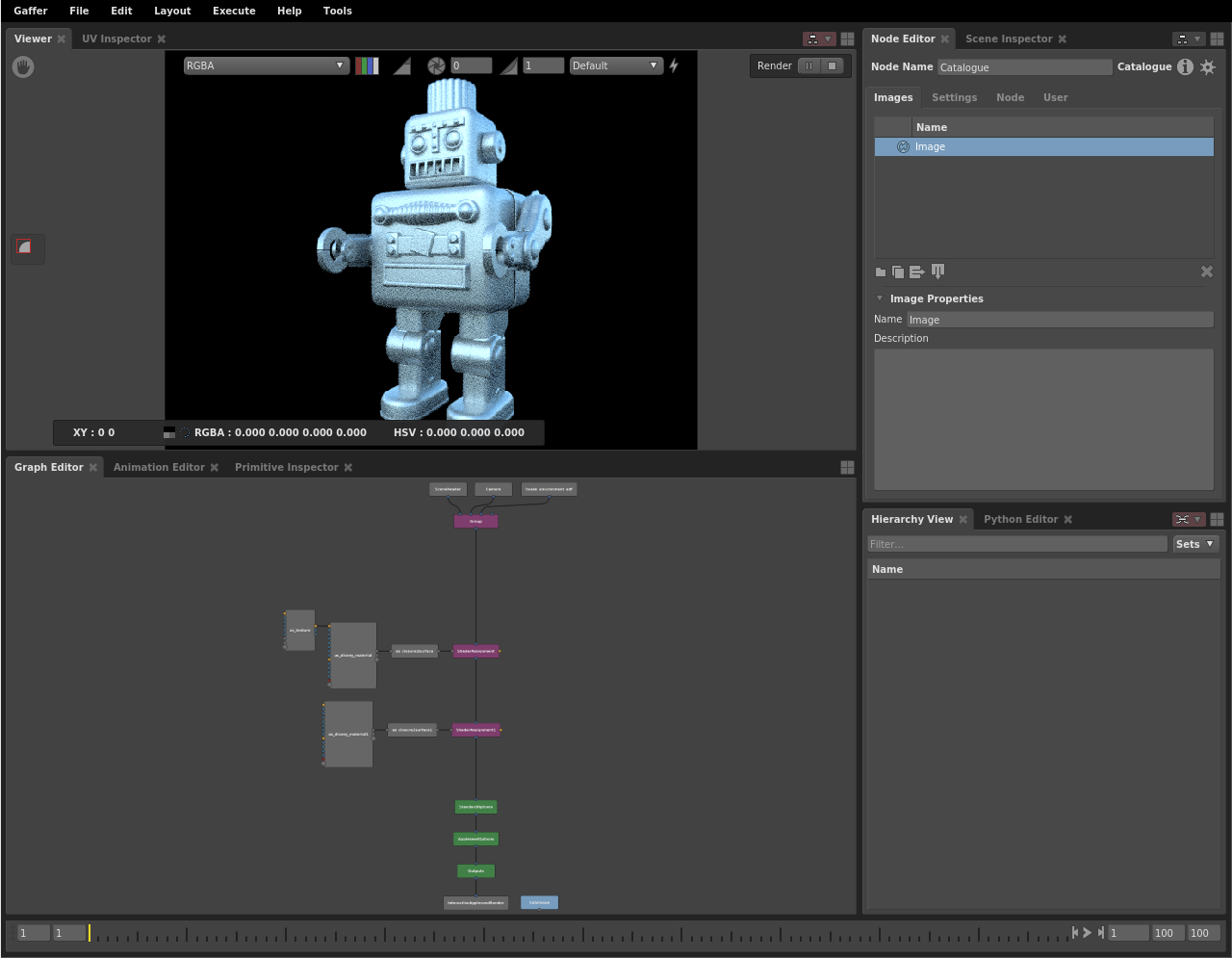
Task: Open the Scene Inspector tab
Action: [1009, 39]
